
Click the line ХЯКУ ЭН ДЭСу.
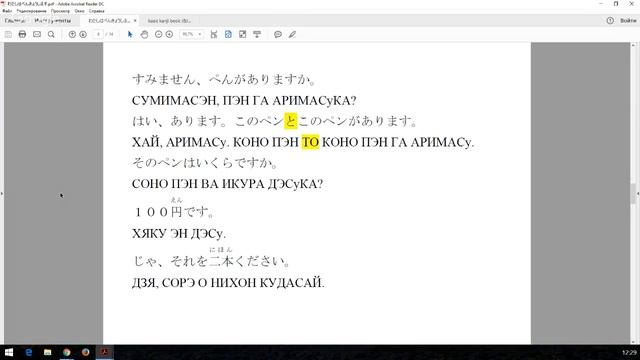coord(179,233)
